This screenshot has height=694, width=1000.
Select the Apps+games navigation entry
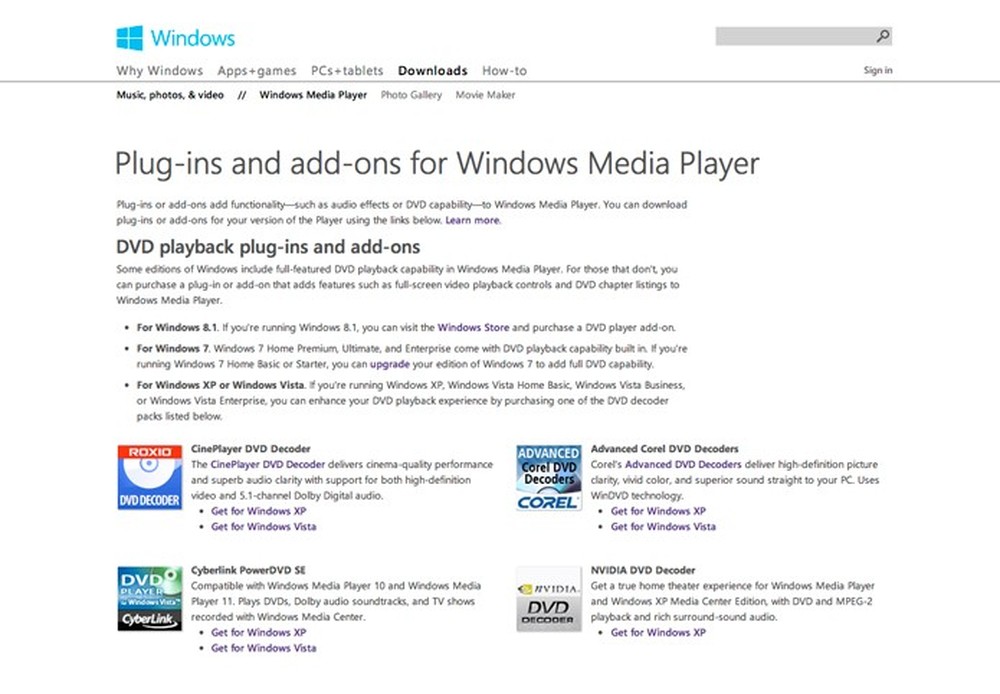pos(256,71)
